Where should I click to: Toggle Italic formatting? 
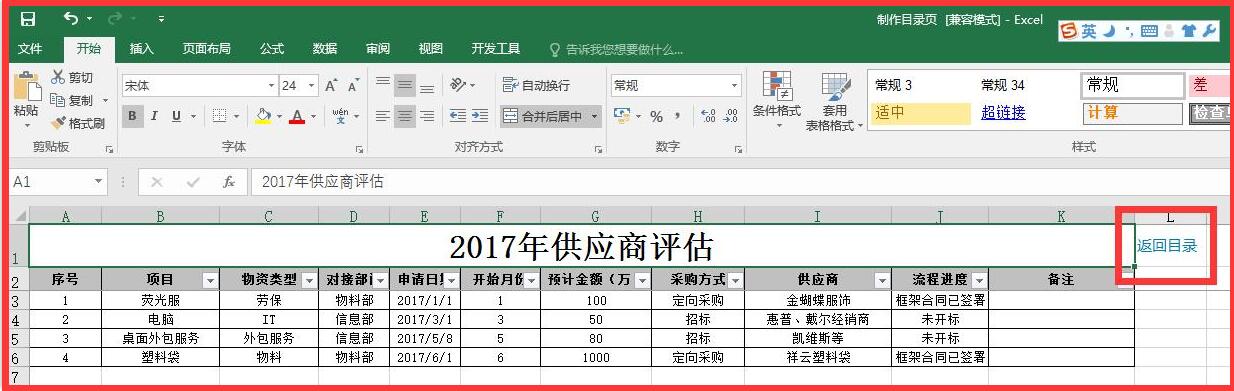tap(154, 116)
